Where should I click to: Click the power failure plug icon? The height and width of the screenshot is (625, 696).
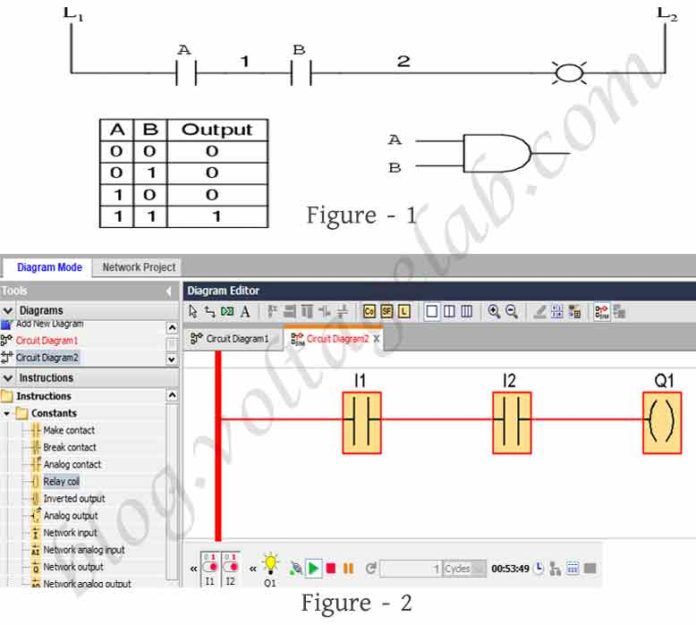(x=296, y=568)
